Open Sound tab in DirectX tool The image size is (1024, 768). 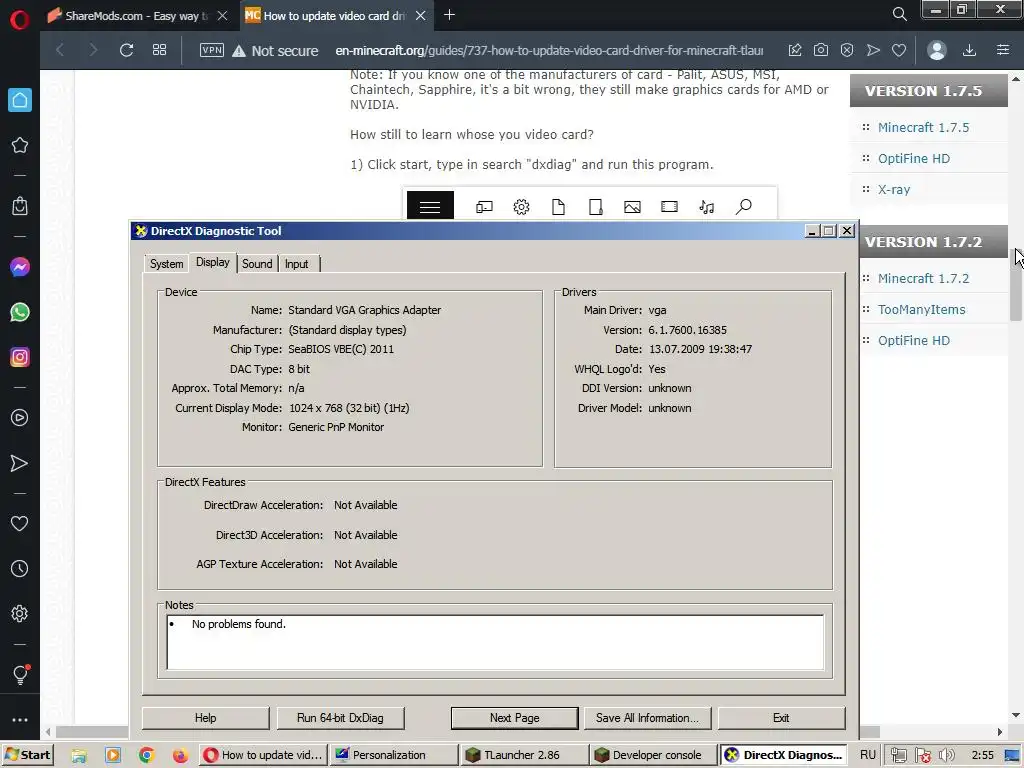[257, 264]
